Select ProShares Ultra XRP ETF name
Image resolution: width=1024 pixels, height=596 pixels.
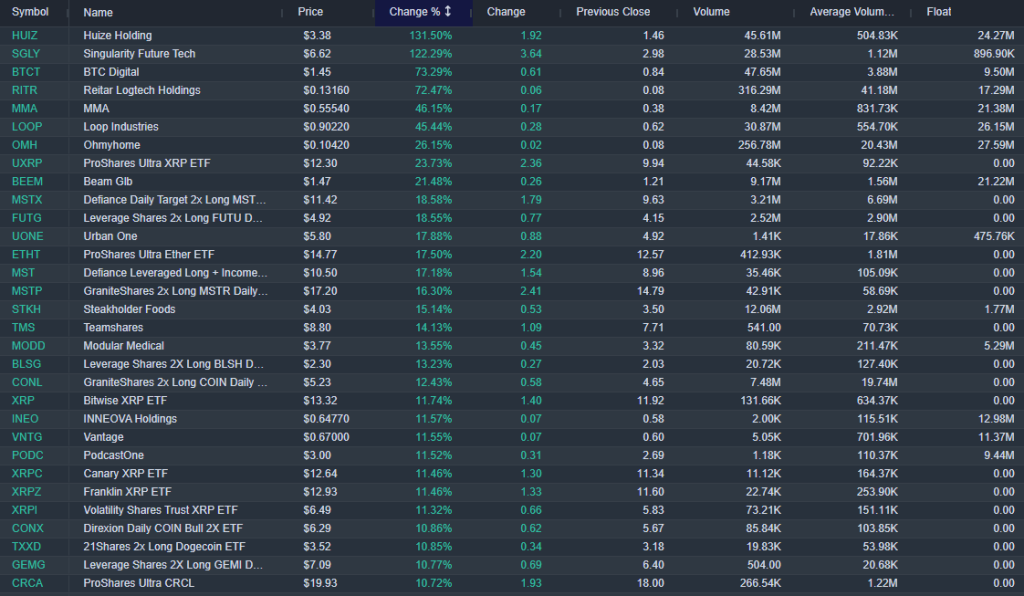point(147,163)
